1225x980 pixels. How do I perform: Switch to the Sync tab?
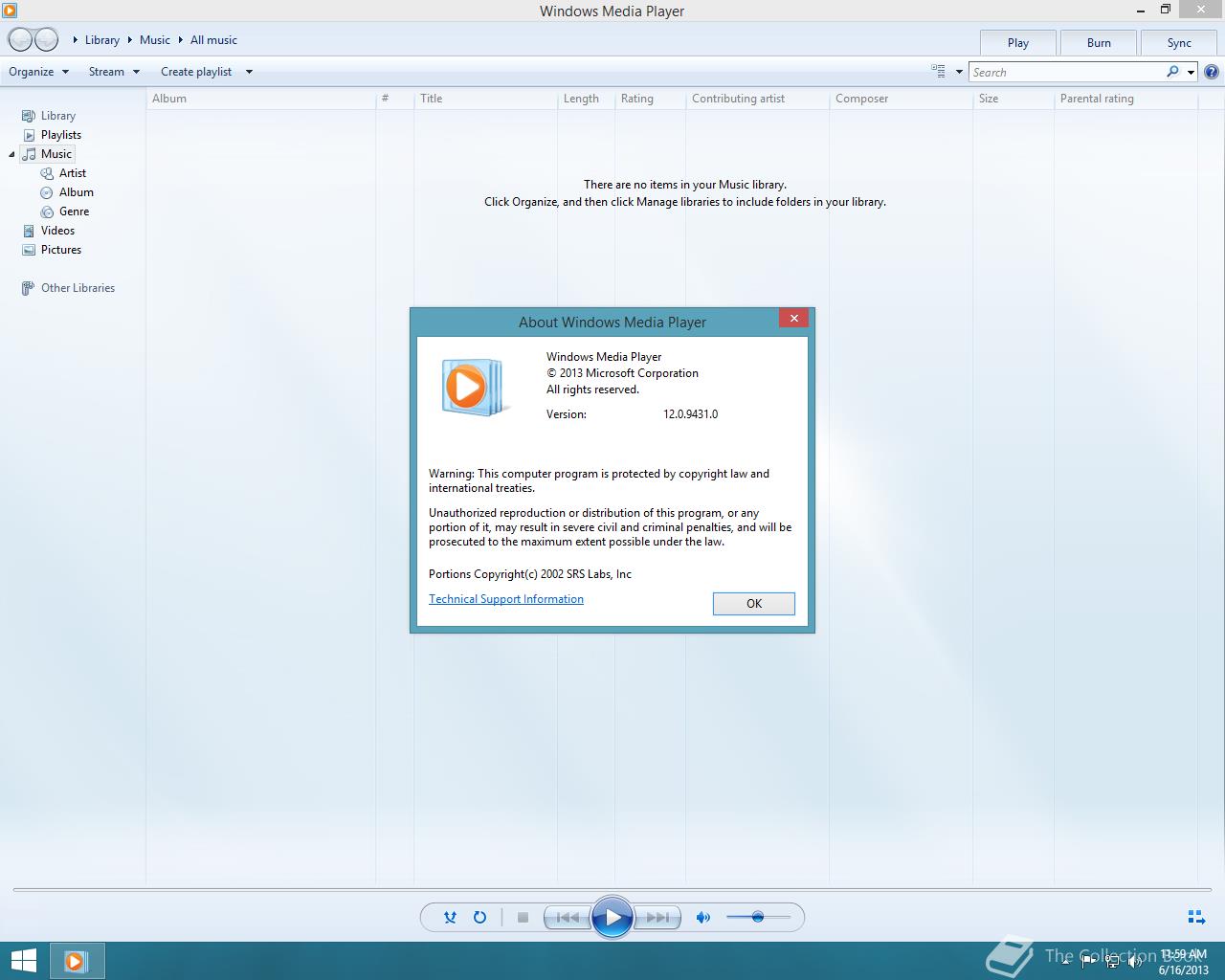click(x=1179, y=43)
